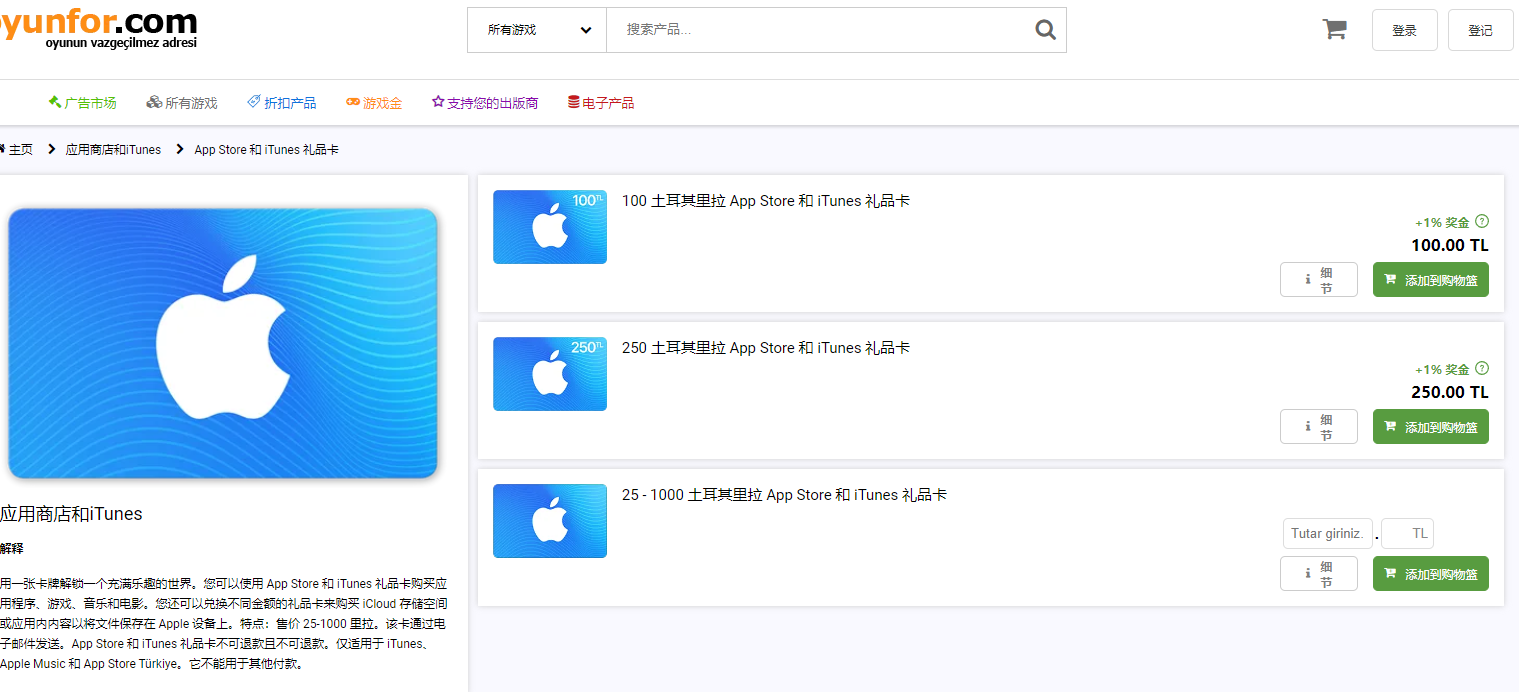Select the 游戏金 menu item

coord(374,103)
